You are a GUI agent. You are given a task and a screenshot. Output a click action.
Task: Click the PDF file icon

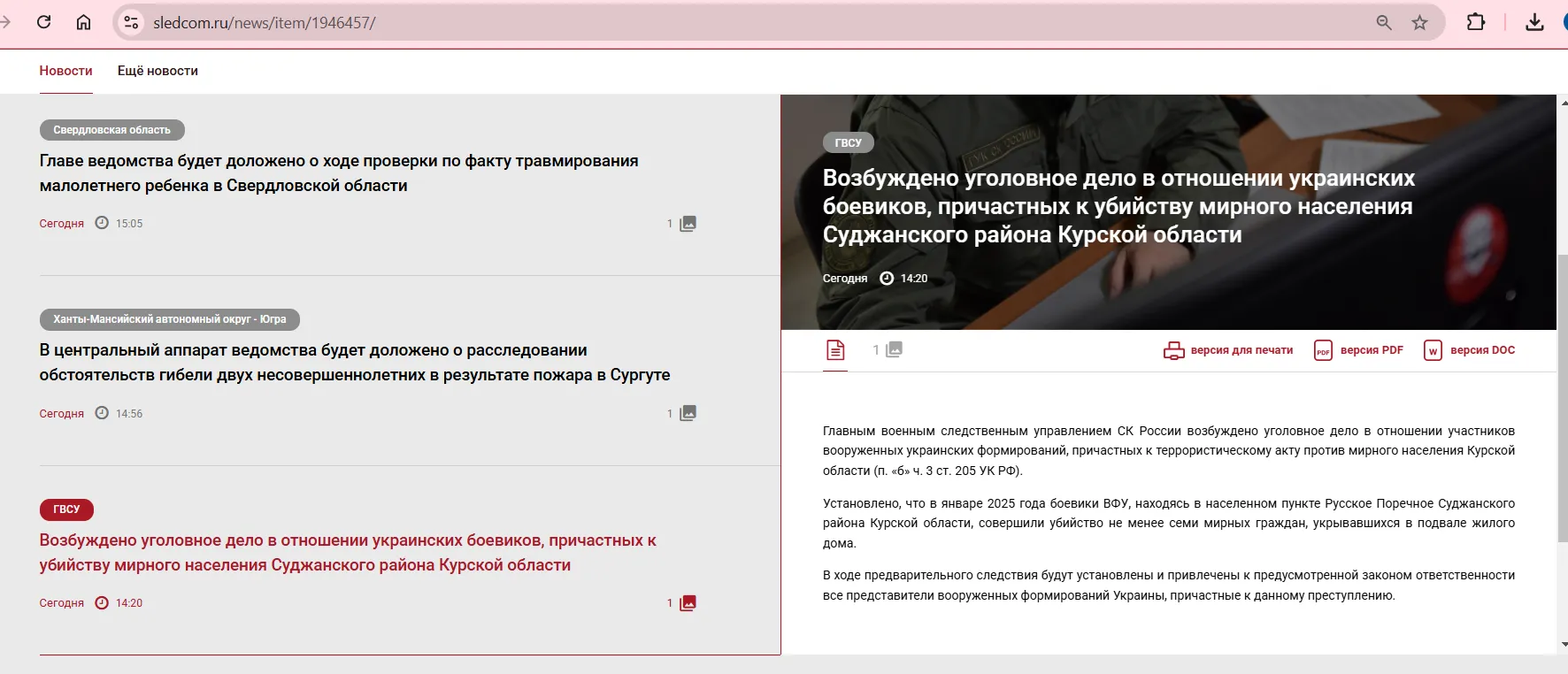pyautogui.click(x=1323, y=351)
